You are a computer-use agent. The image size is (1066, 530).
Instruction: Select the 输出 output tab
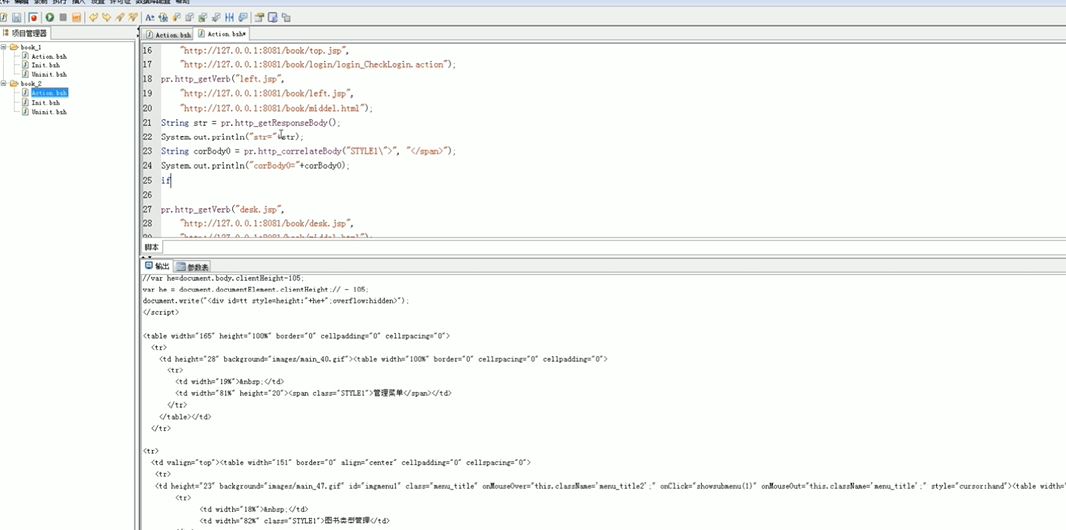pyautogui.click(x=157, y=267)
